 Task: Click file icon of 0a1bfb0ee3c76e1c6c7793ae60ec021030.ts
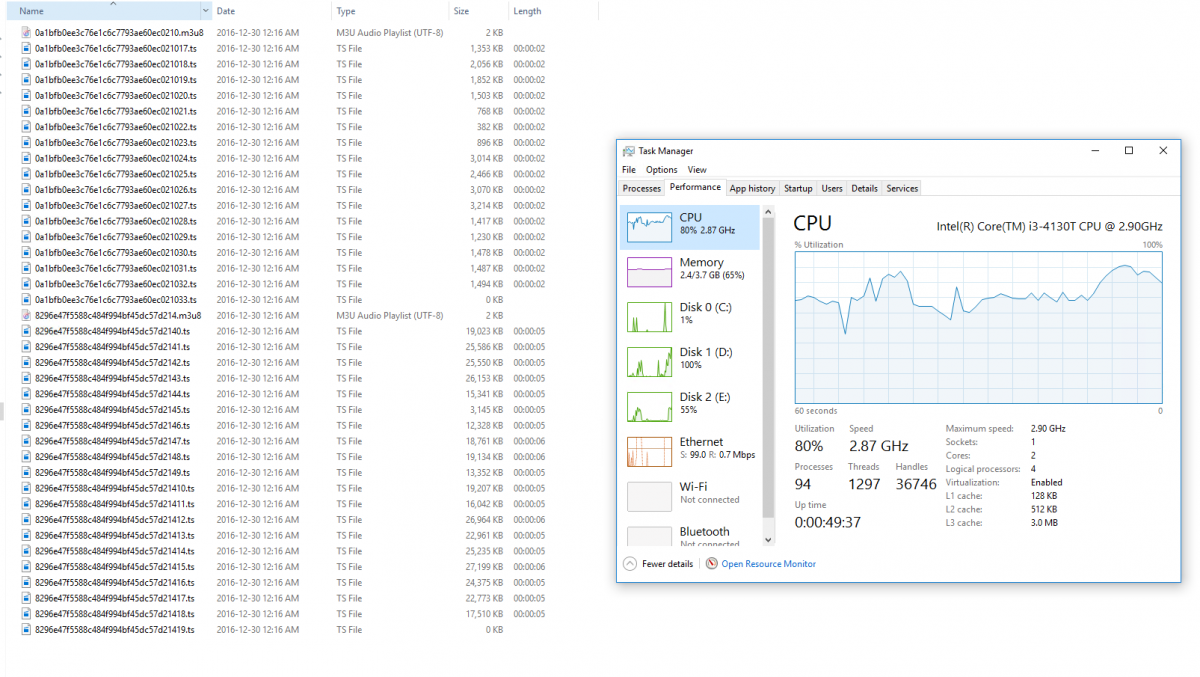pos(27,252)
